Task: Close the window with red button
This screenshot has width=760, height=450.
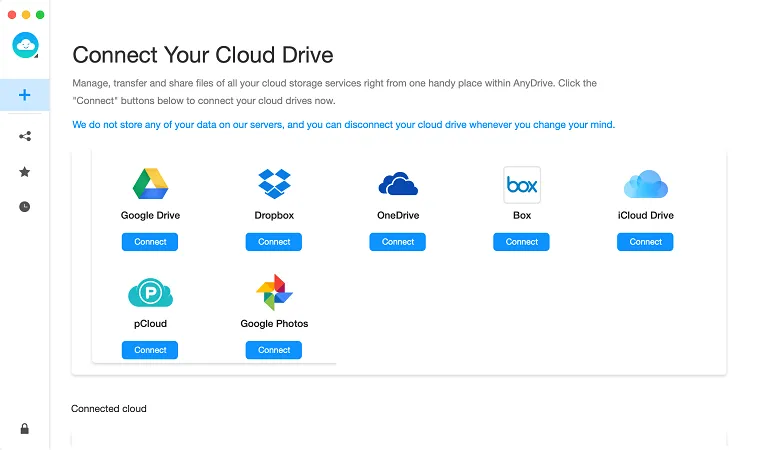Action: (12, 15)
